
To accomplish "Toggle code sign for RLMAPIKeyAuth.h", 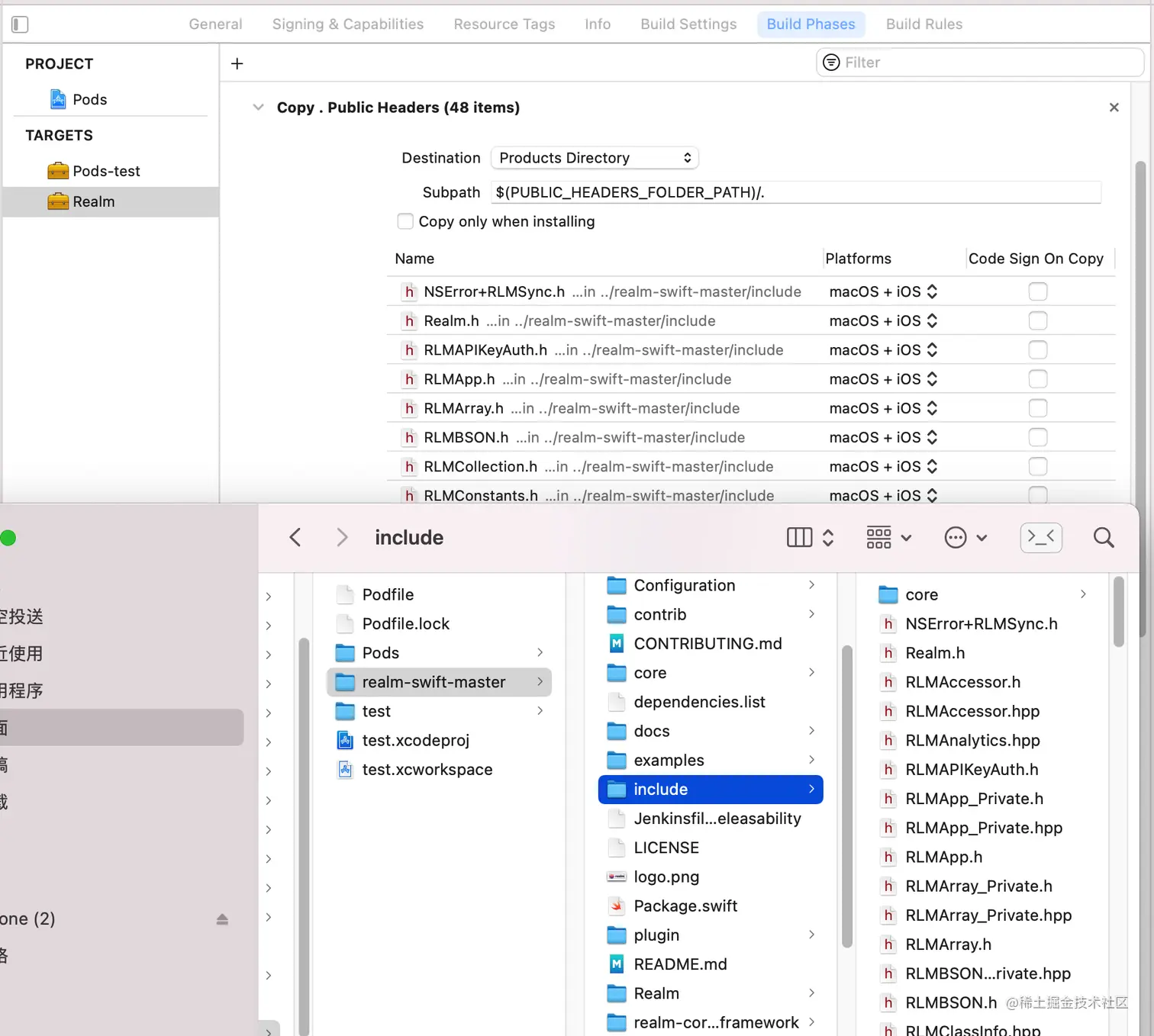I will (1038, 349).
